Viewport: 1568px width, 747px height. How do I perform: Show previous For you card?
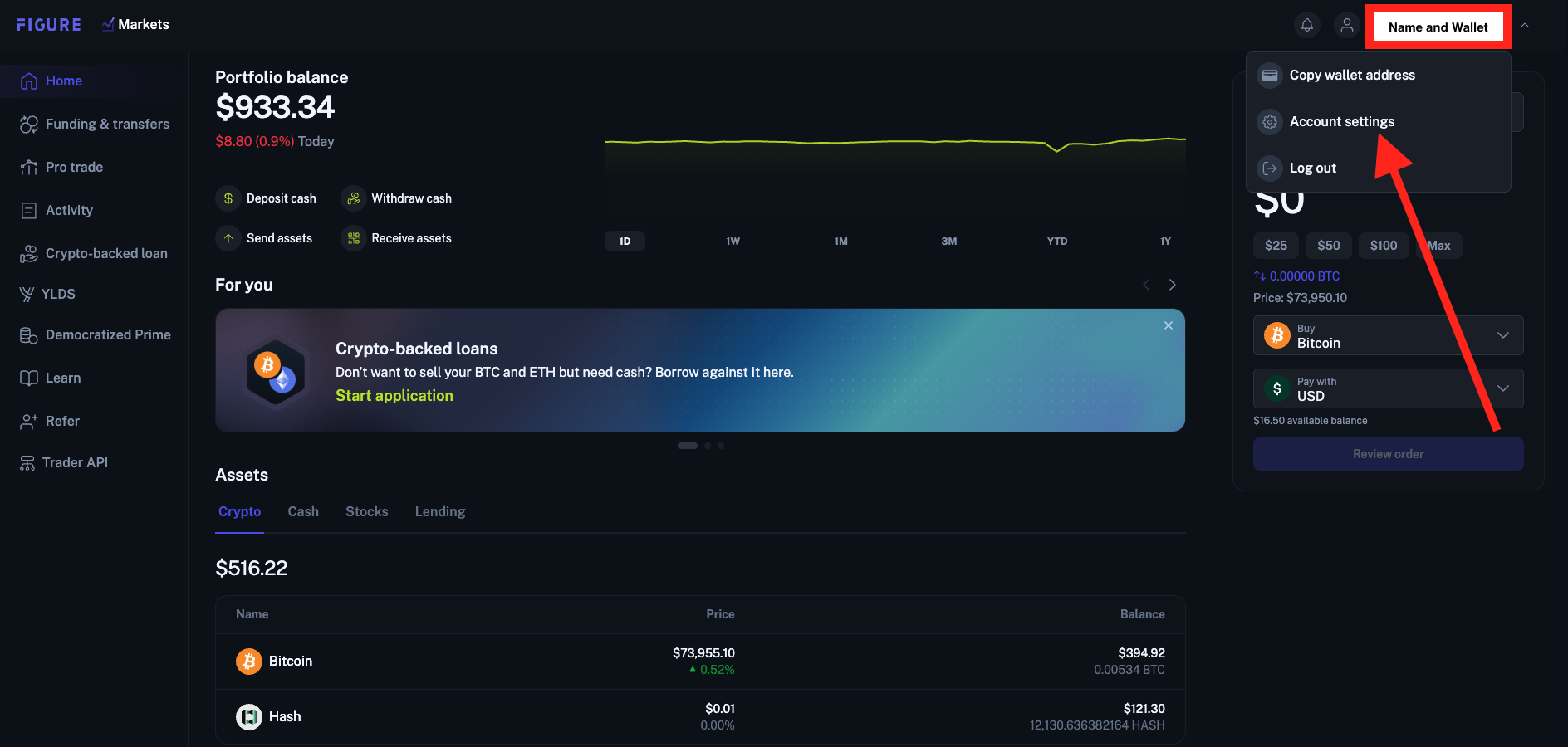(1146, 285)
